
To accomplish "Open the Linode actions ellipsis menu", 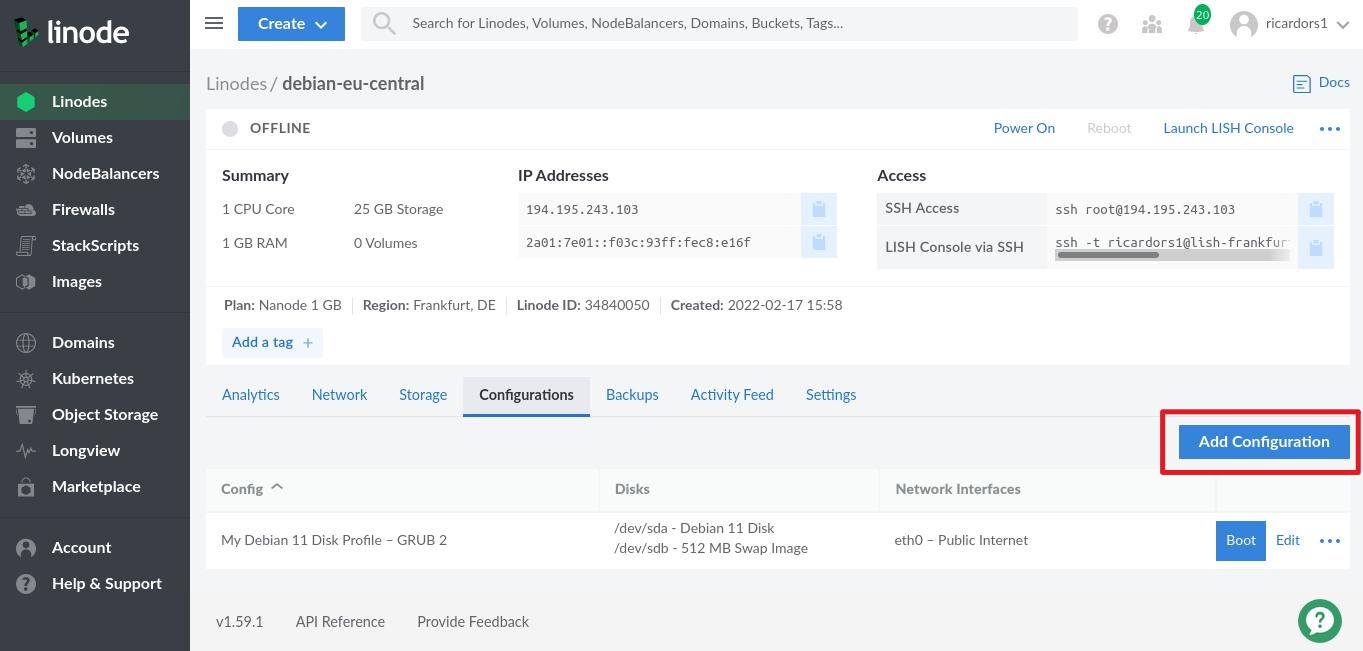I will pos(1330,128).
